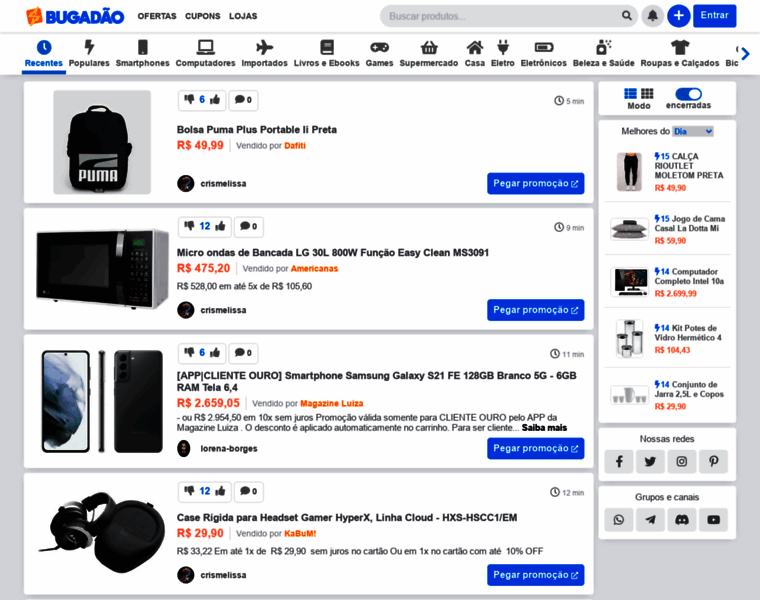Click the Entrar login button
Image resolution: width=760 pixels, height=600 pixels.
(714, 16)
